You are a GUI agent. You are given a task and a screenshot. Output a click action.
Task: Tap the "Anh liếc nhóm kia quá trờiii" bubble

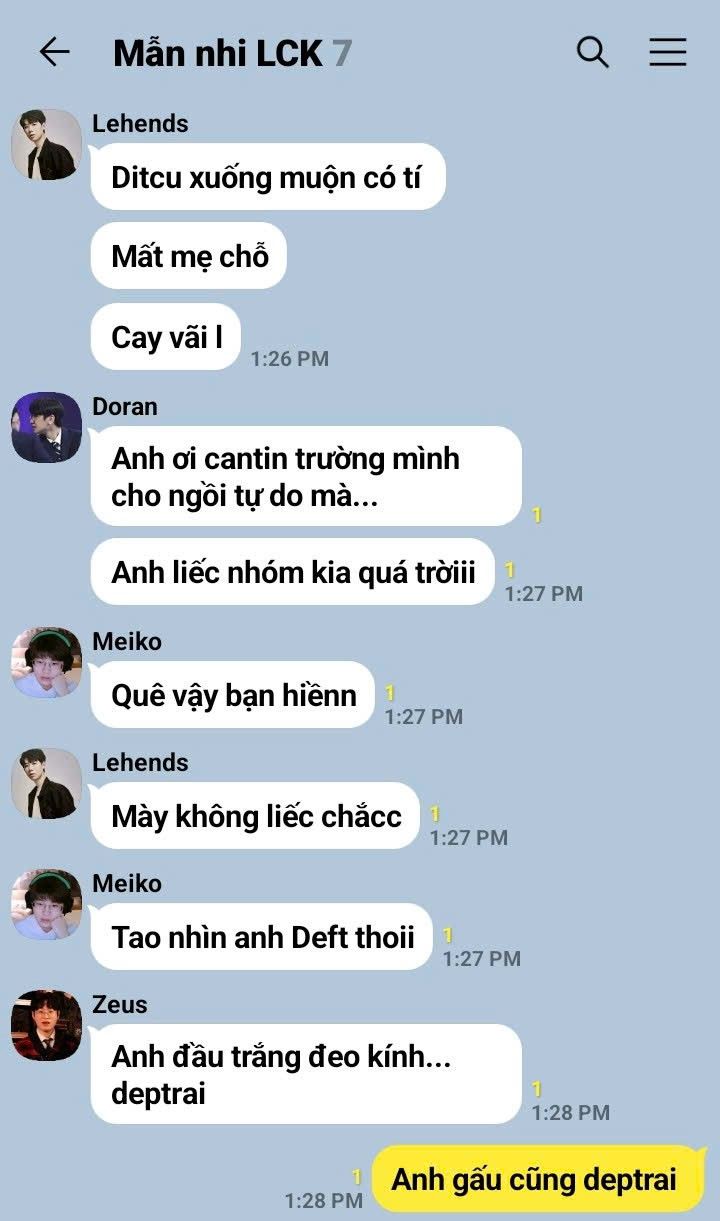pos(292,573)
